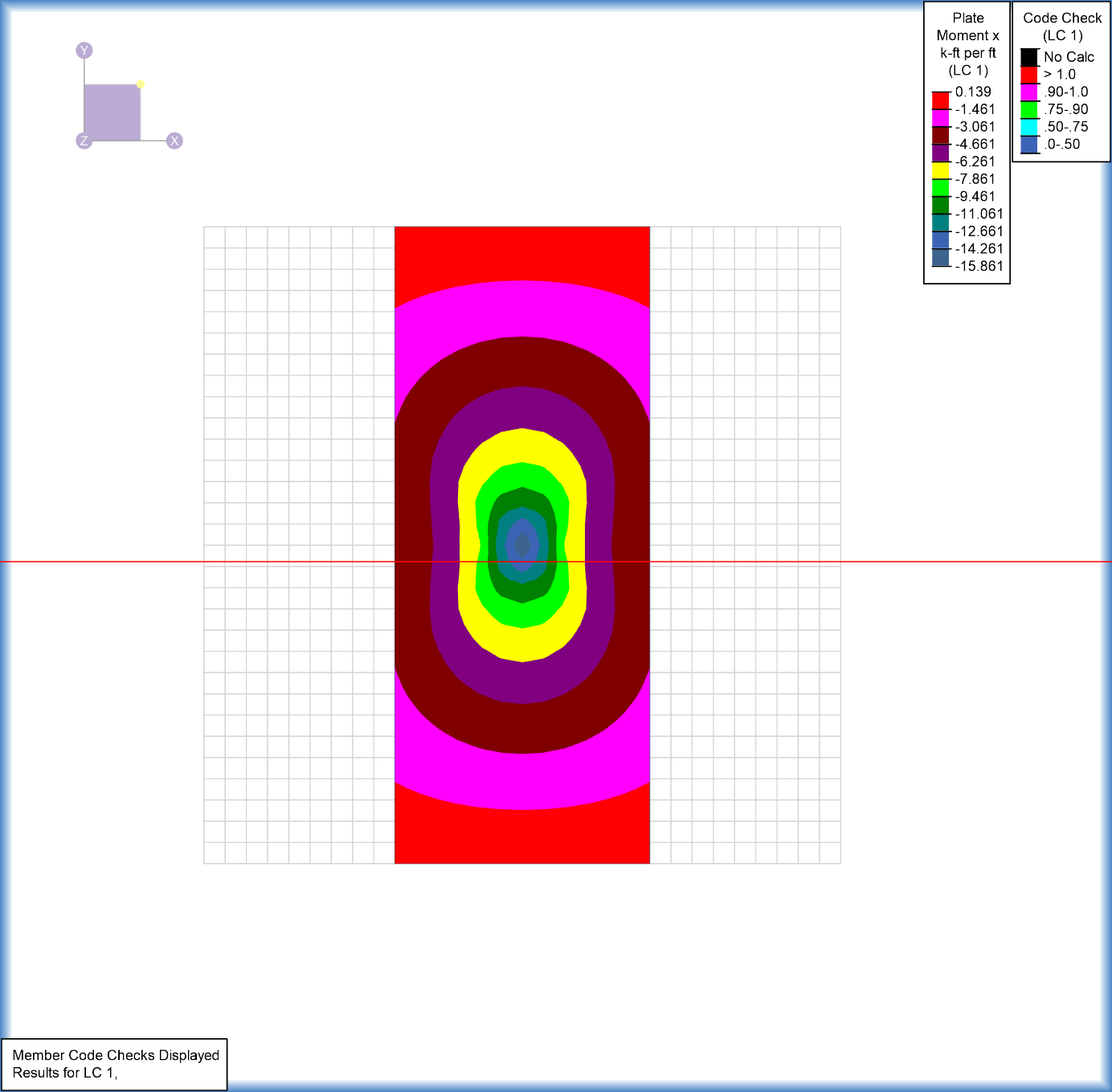Click the maroon -3.061 legend swatch
The image size is (1112, 1092).
940,135
